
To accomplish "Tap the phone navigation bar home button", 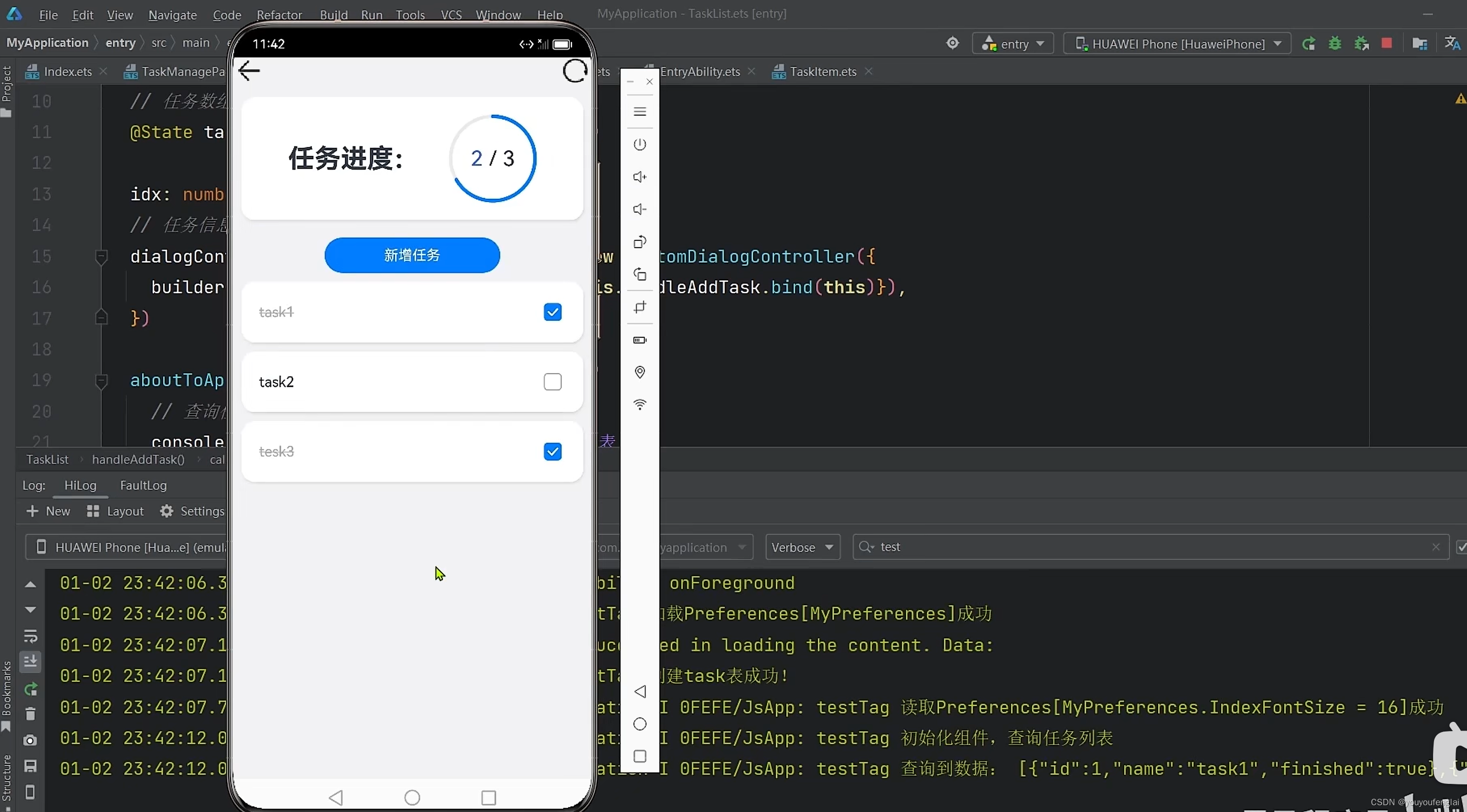I will pyautogui.click(x=412, y=797).
